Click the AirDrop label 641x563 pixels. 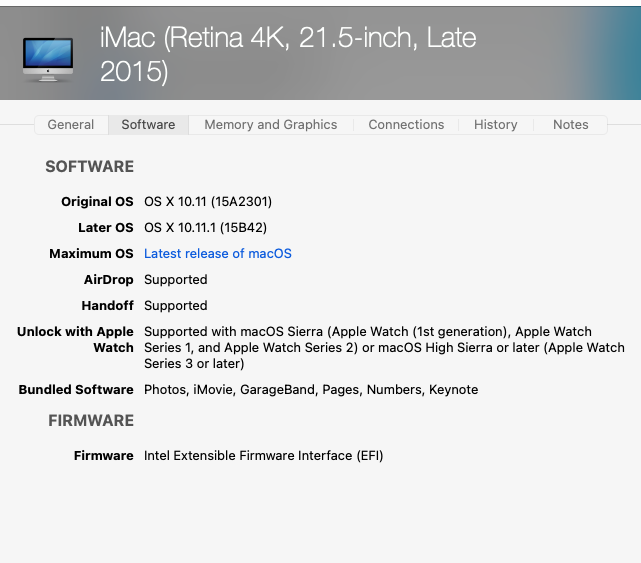[x=109, y=280]
